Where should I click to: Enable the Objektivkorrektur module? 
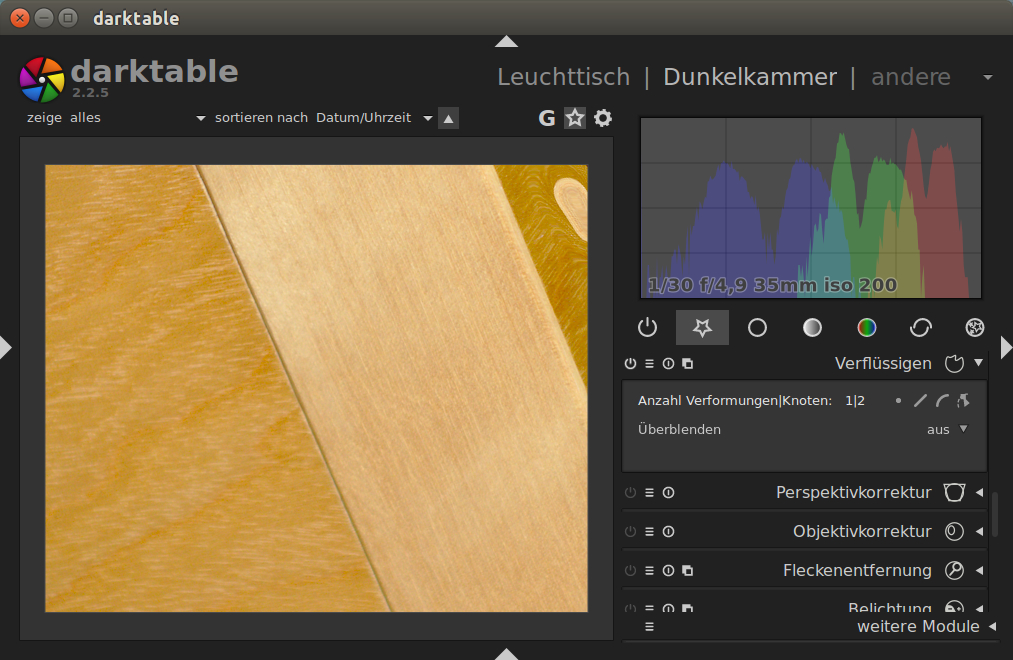point(631,531)
